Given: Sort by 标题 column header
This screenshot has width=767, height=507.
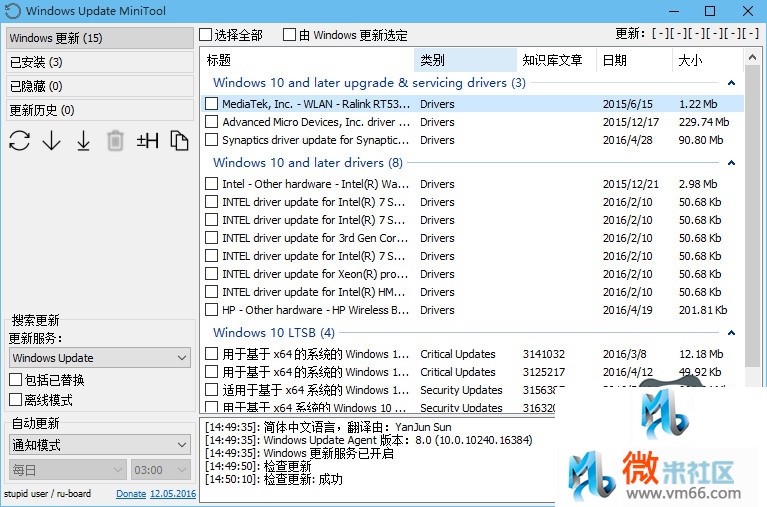Looking at the screenshot, I should click(307, 60).
